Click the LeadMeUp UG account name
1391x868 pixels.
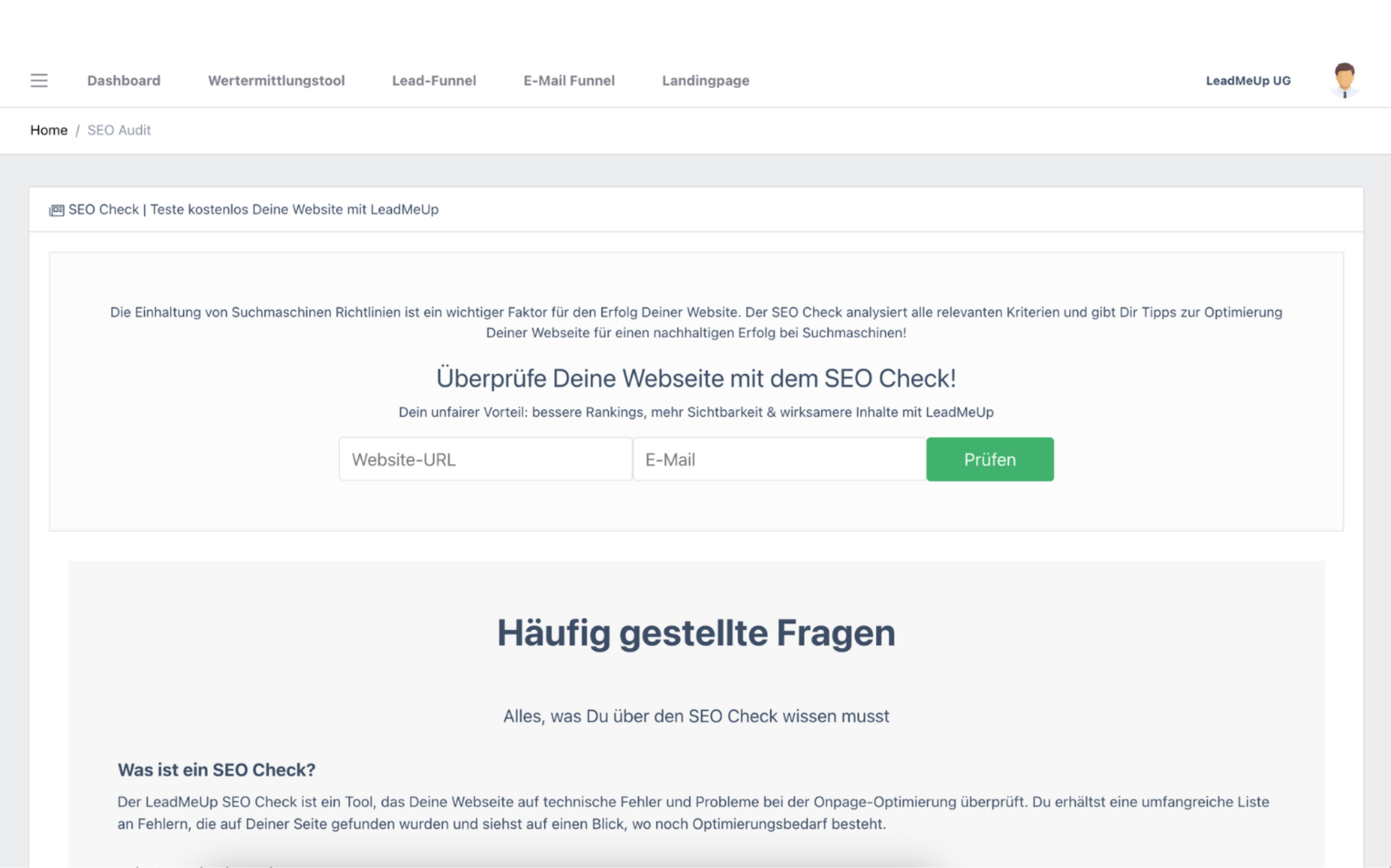point(1248,81)
